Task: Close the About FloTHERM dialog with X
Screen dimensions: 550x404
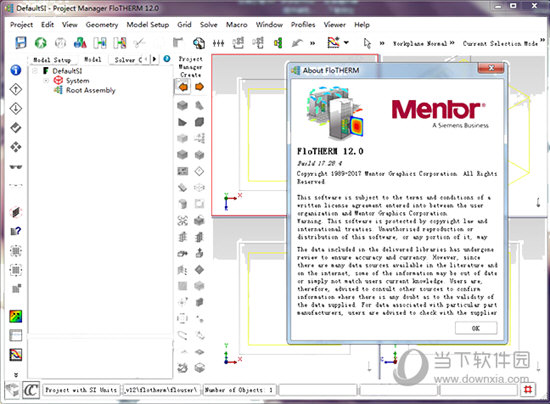Action: tap(491, 68)
